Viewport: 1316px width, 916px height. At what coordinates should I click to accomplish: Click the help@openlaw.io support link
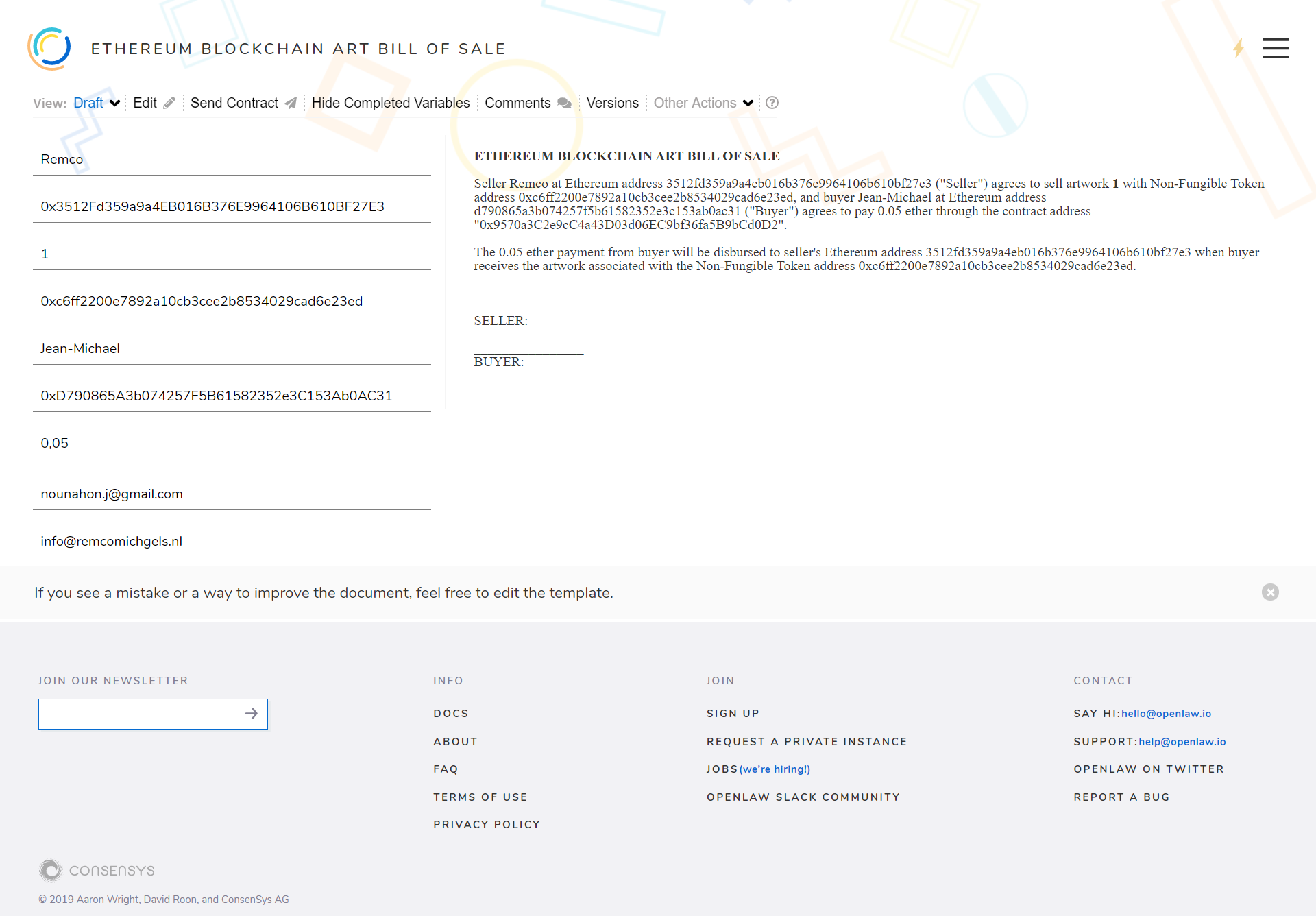(1182, 742)
